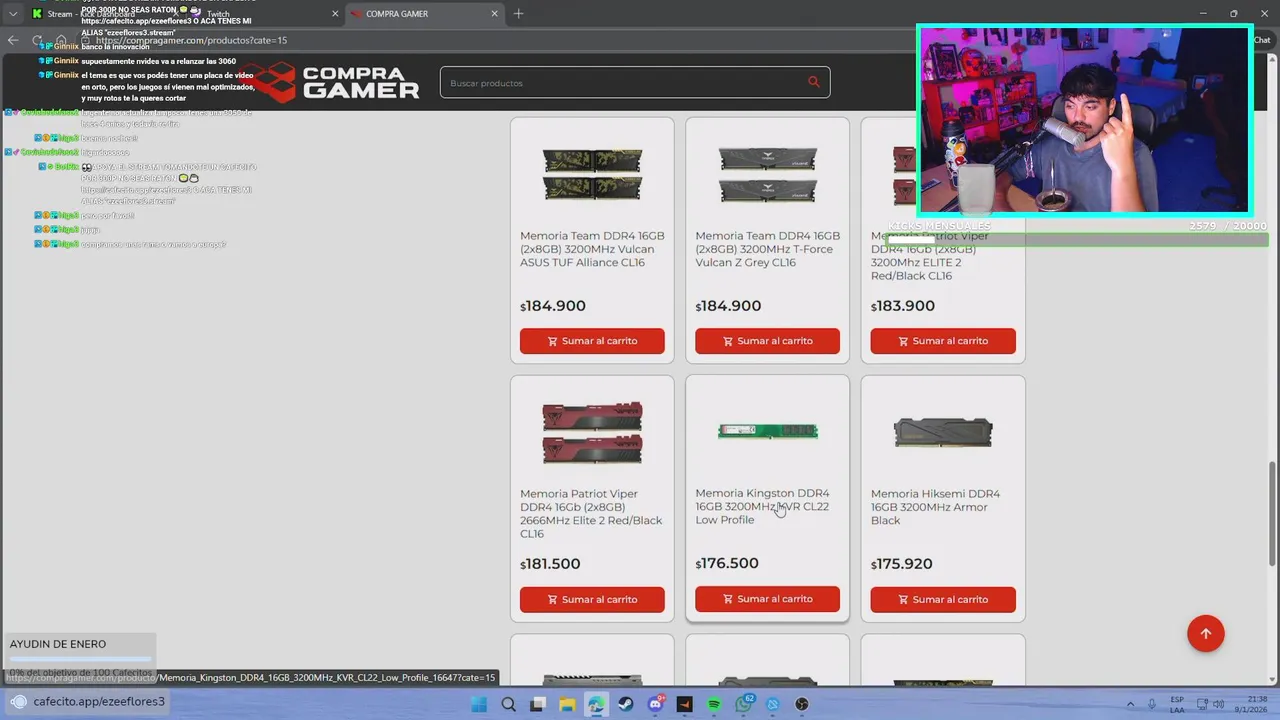Open Spotify from the taskbar
The width and height of the screenshot is (1280, 720).
pyautogui.click(x=714, y=704)
